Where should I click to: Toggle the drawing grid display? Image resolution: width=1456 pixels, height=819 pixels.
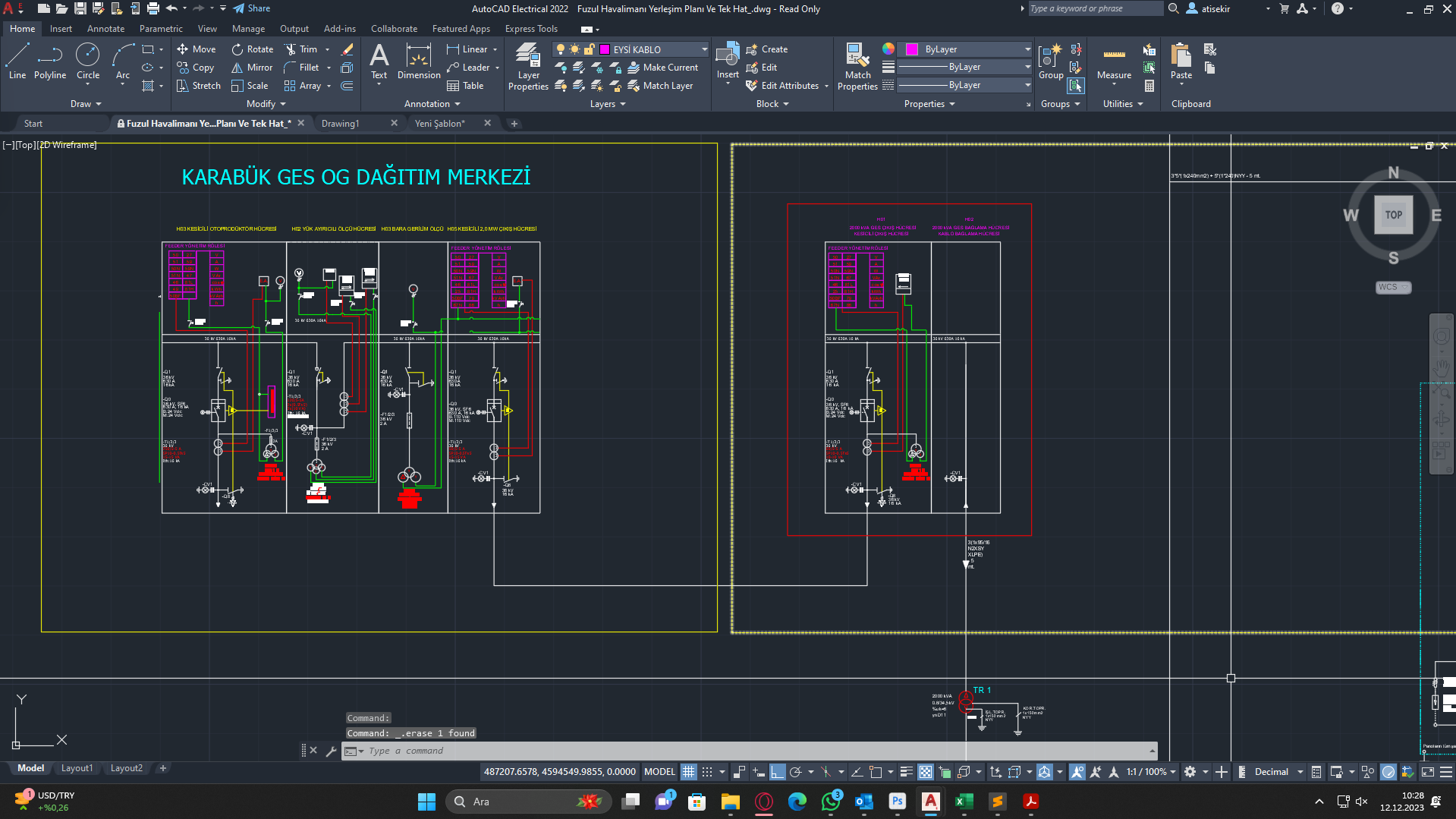tap(688, 772)
